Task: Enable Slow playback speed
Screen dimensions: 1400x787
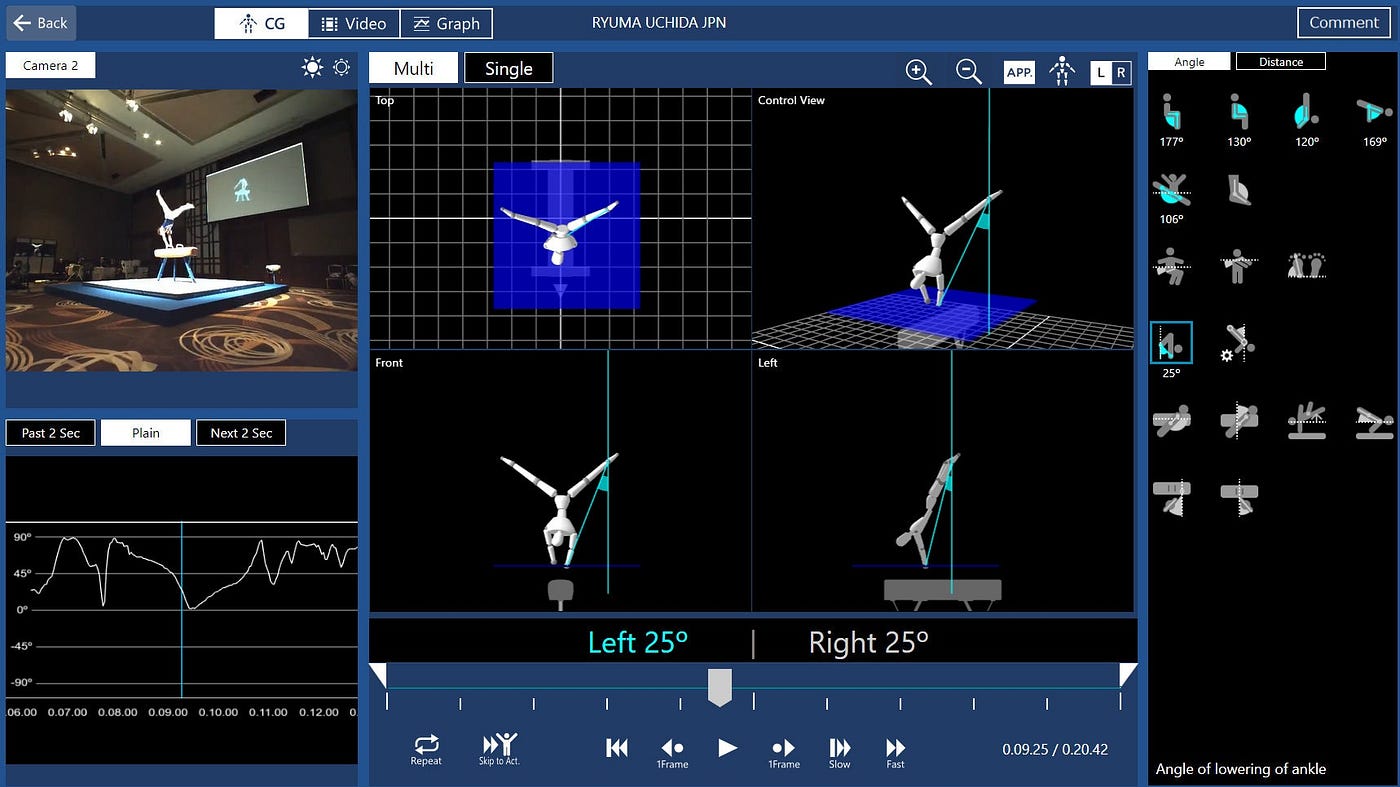Action: coord(840,752)
